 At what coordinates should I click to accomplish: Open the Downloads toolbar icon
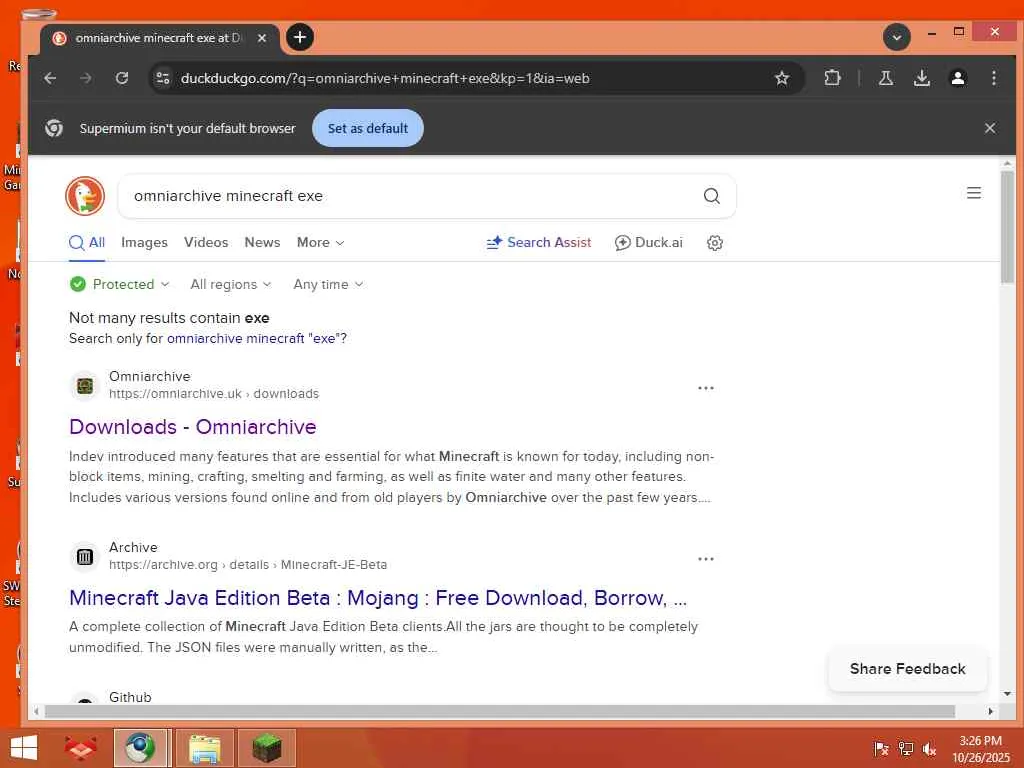(x=921, y=78)
